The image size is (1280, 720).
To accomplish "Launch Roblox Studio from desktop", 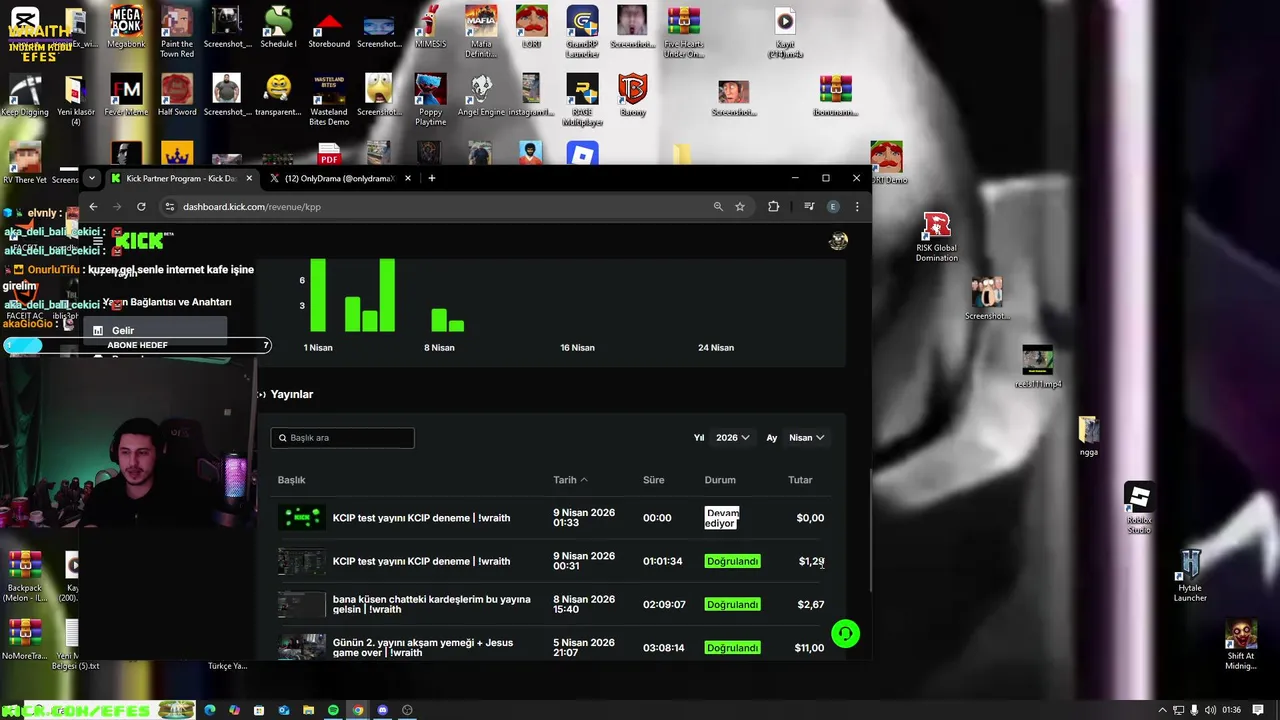I will coord(1139,508).
